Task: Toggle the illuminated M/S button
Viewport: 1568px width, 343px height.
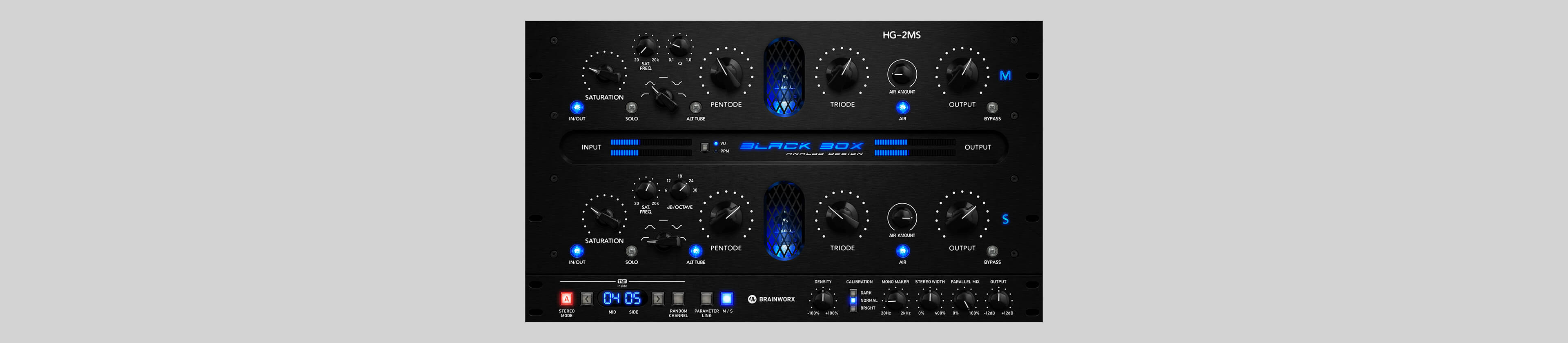Action: [727, 298]
